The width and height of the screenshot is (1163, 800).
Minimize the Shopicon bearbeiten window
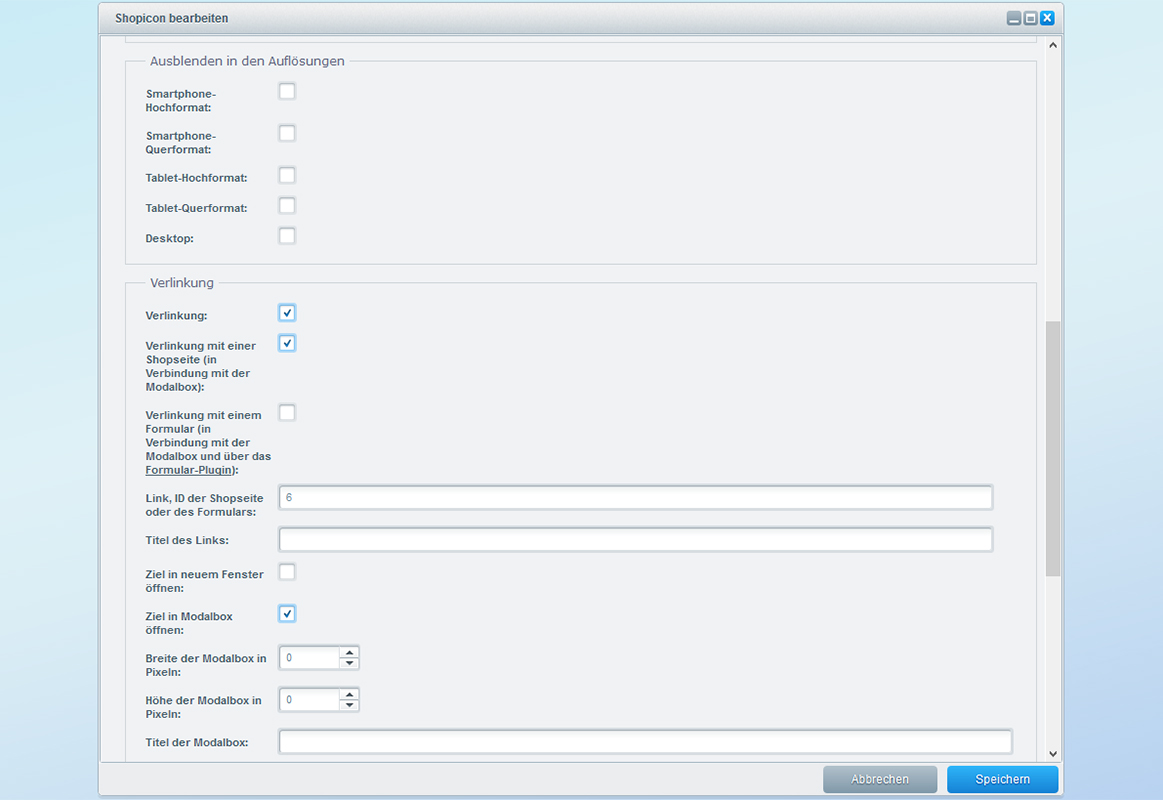coord(1013,19)
